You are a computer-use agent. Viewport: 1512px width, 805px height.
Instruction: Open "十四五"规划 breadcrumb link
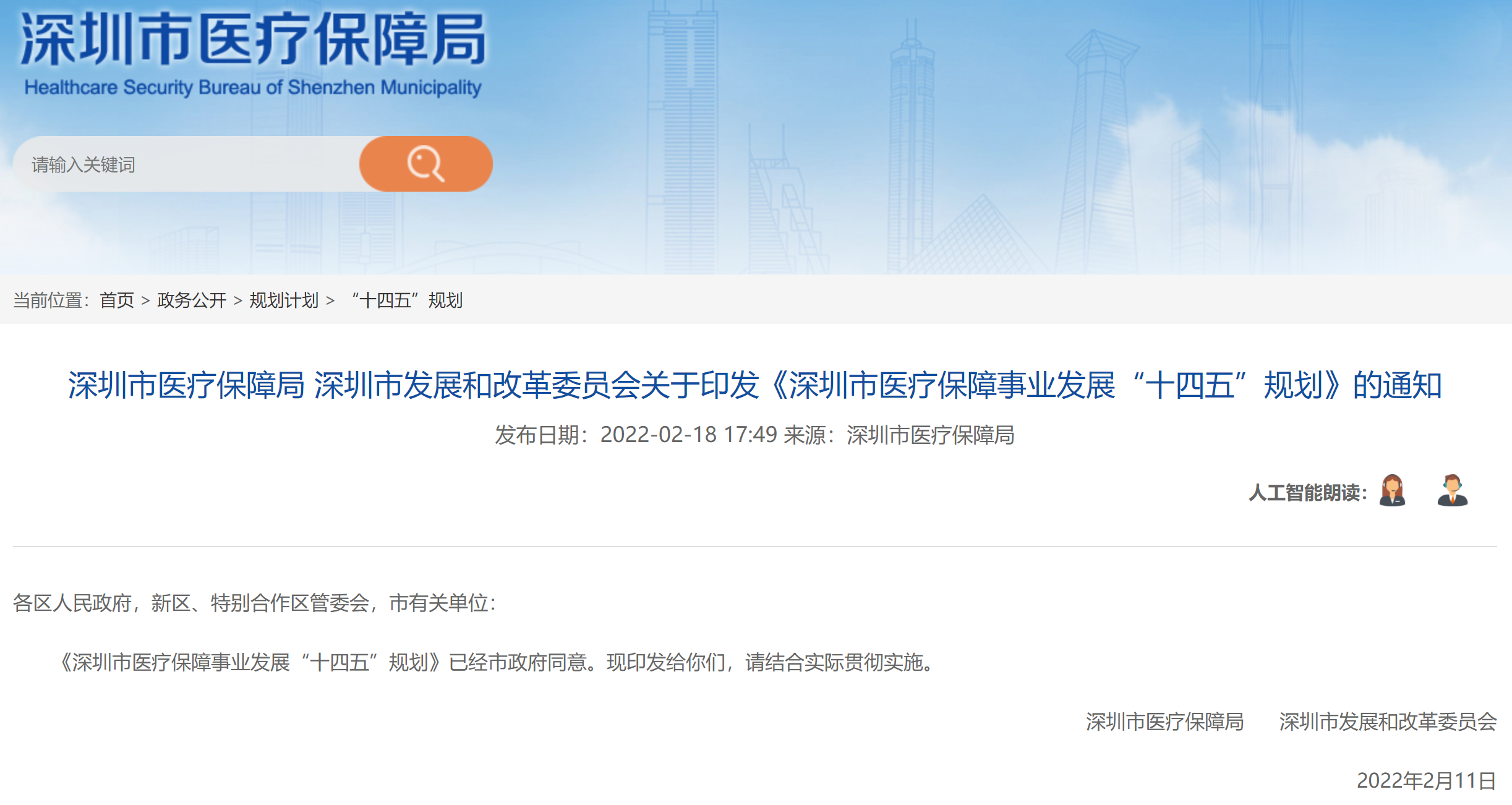point(407,300)
